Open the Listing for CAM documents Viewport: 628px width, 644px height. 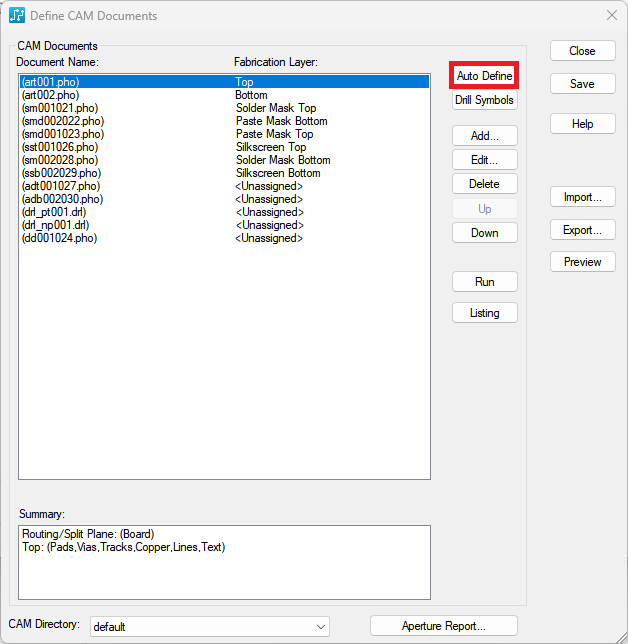484,313
